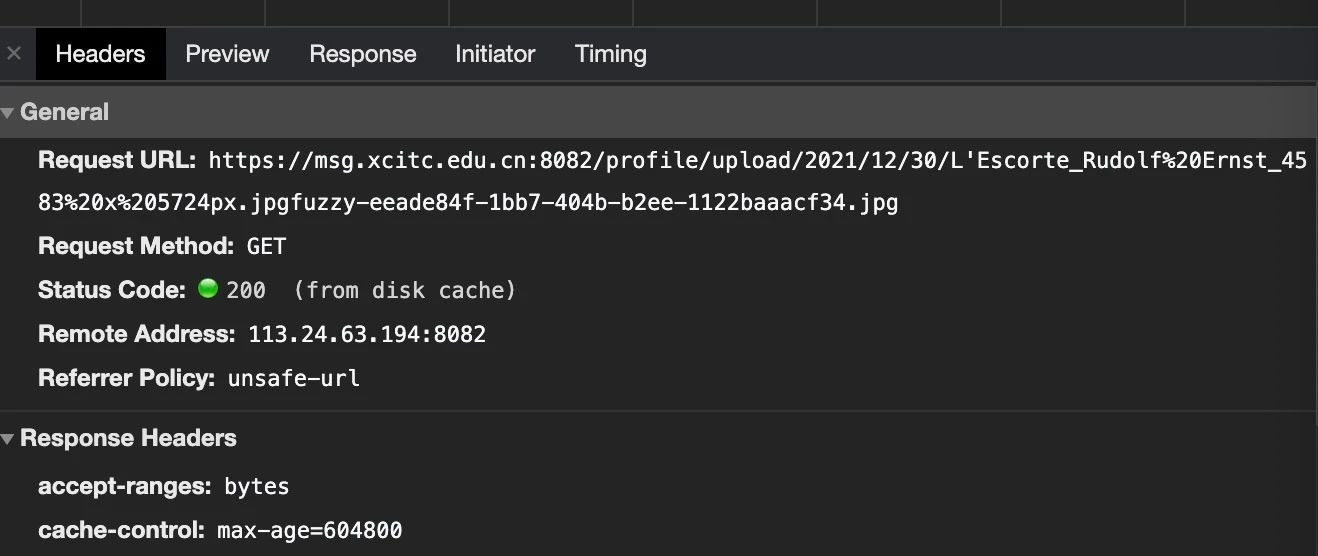Viewport: 1318px width, 556px height.
Task: Open the Timing tab
Action: pos(610,54)
